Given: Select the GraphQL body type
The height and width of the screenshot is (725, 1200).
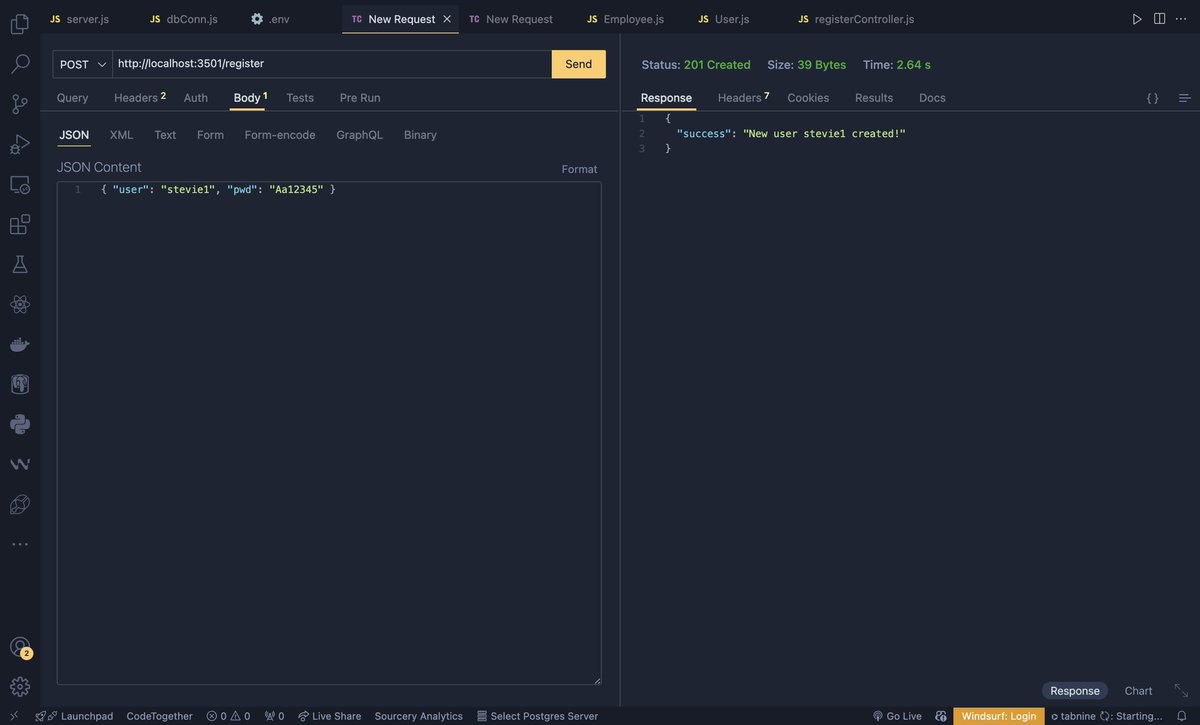Looking at the screenshot, I should [x=359, y=135].
